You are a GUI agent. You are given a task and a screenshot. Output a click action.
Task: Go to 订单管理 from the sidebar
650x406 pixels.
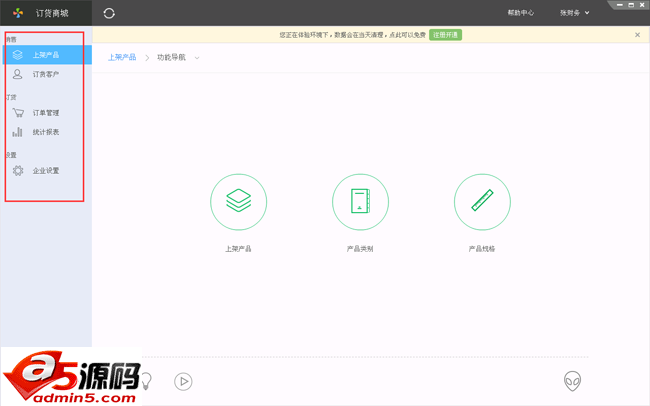45,113
